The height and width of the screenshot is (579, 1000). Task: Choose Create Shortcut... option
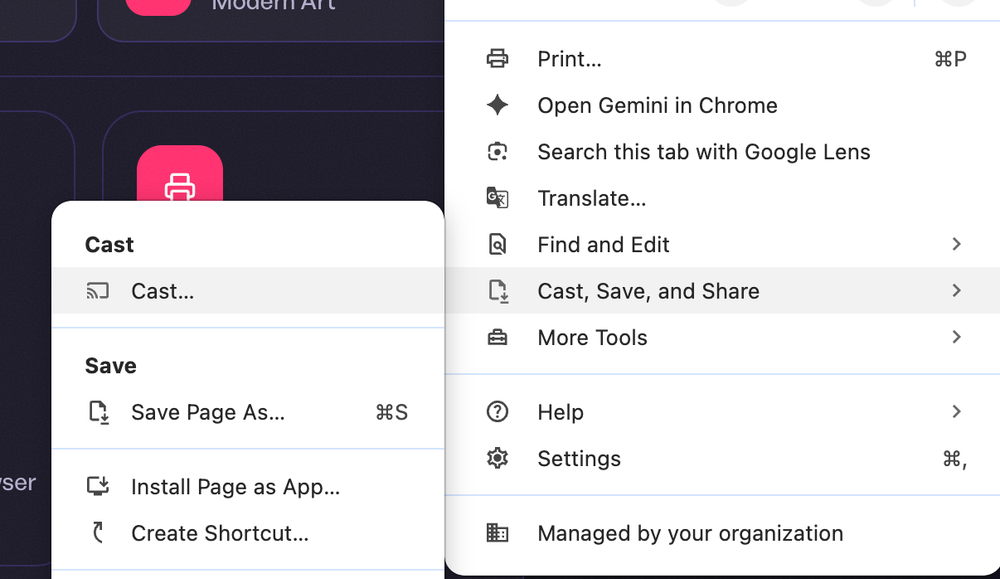coord(248,533)
